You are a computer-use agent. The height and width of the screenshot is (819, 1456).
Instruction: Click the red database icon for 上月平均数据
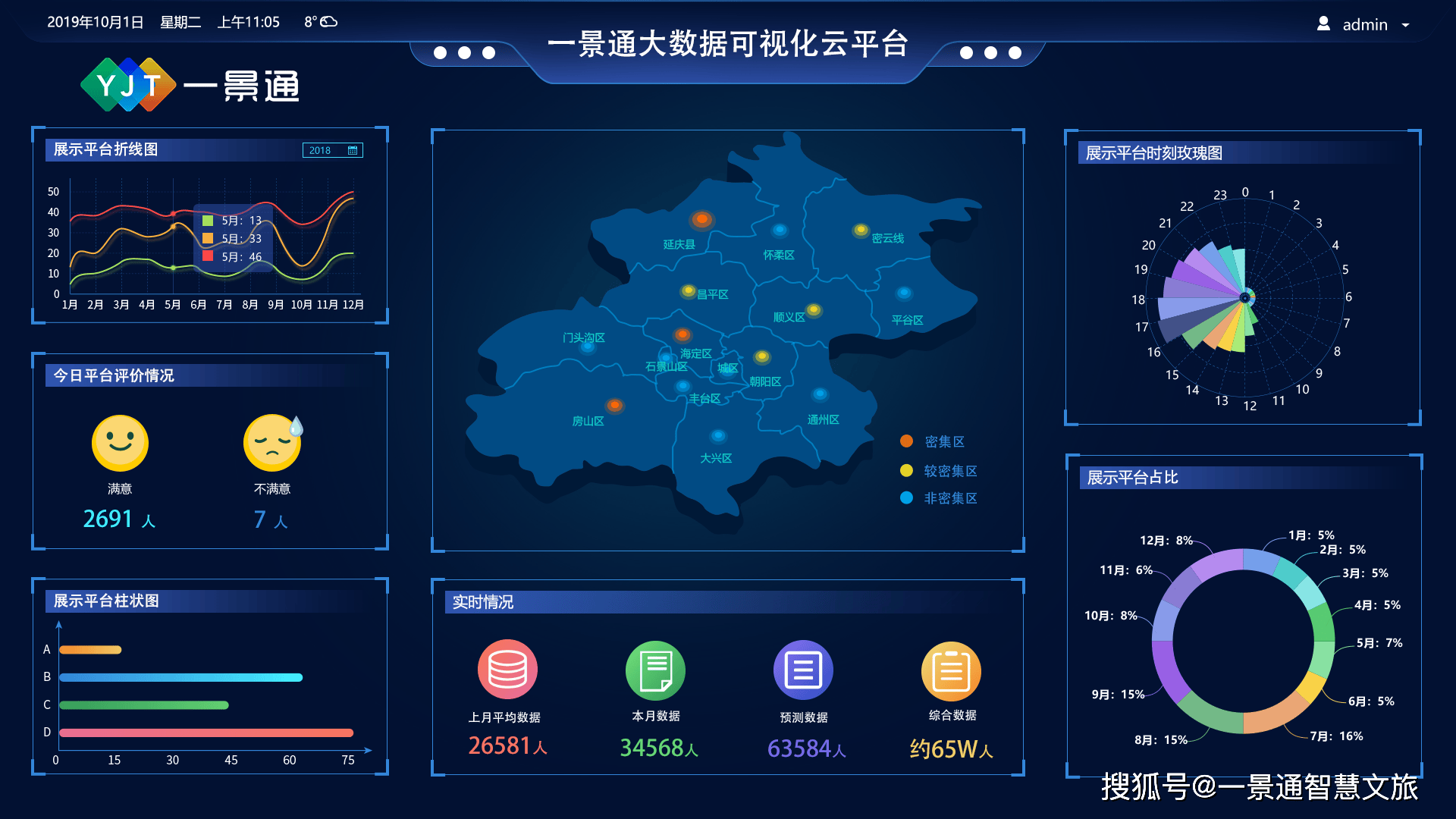pyautogui.click(x=507, y=670)
